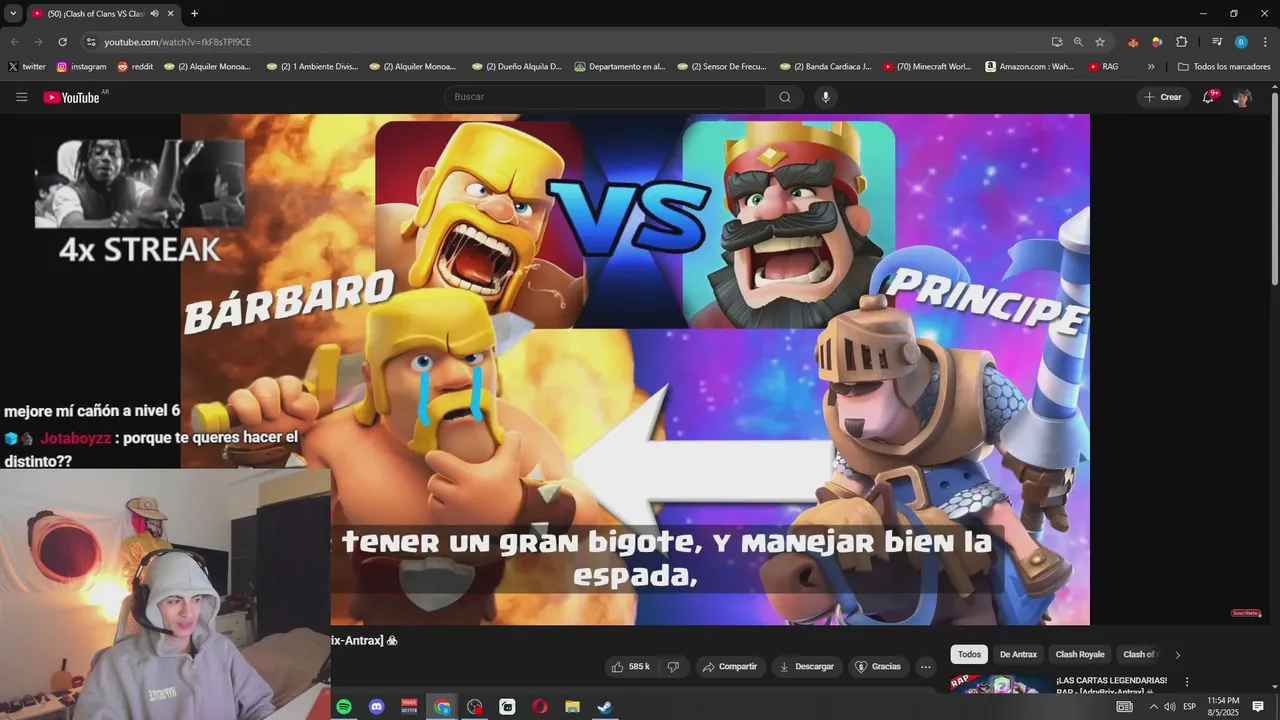Open the media control icon in the browser toolbar
The width and height of the screenshot is (1280, 720).
coord(1217,42)
